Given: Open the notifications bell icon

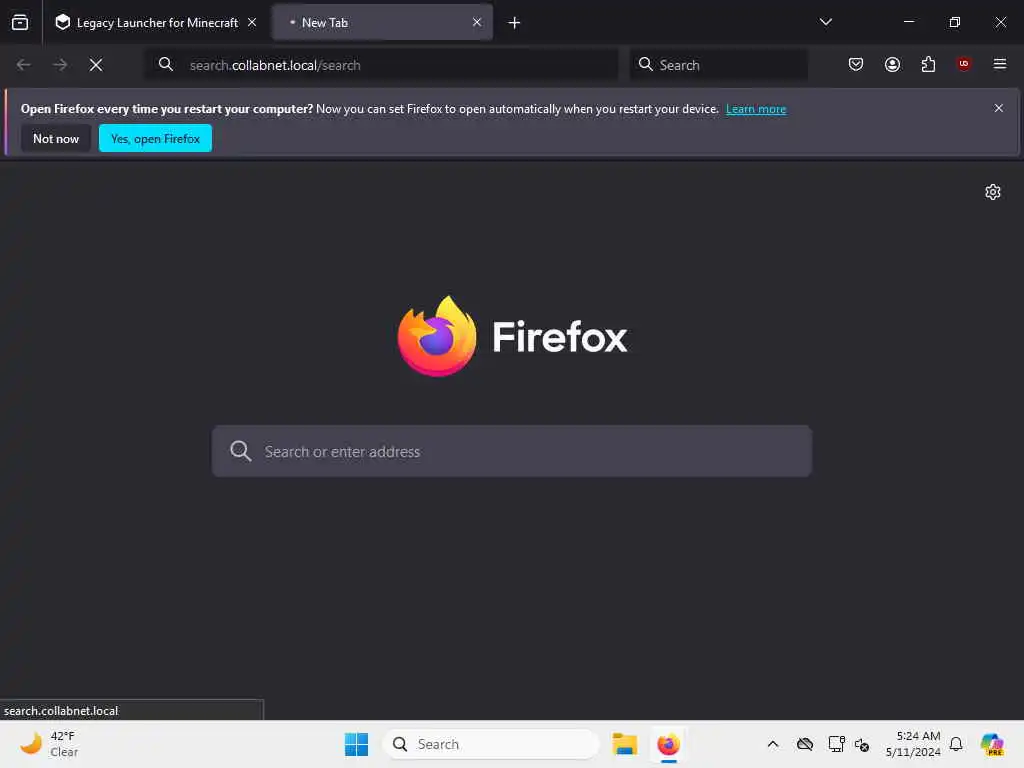Looking at the screenshot, I should click(956, 744).
